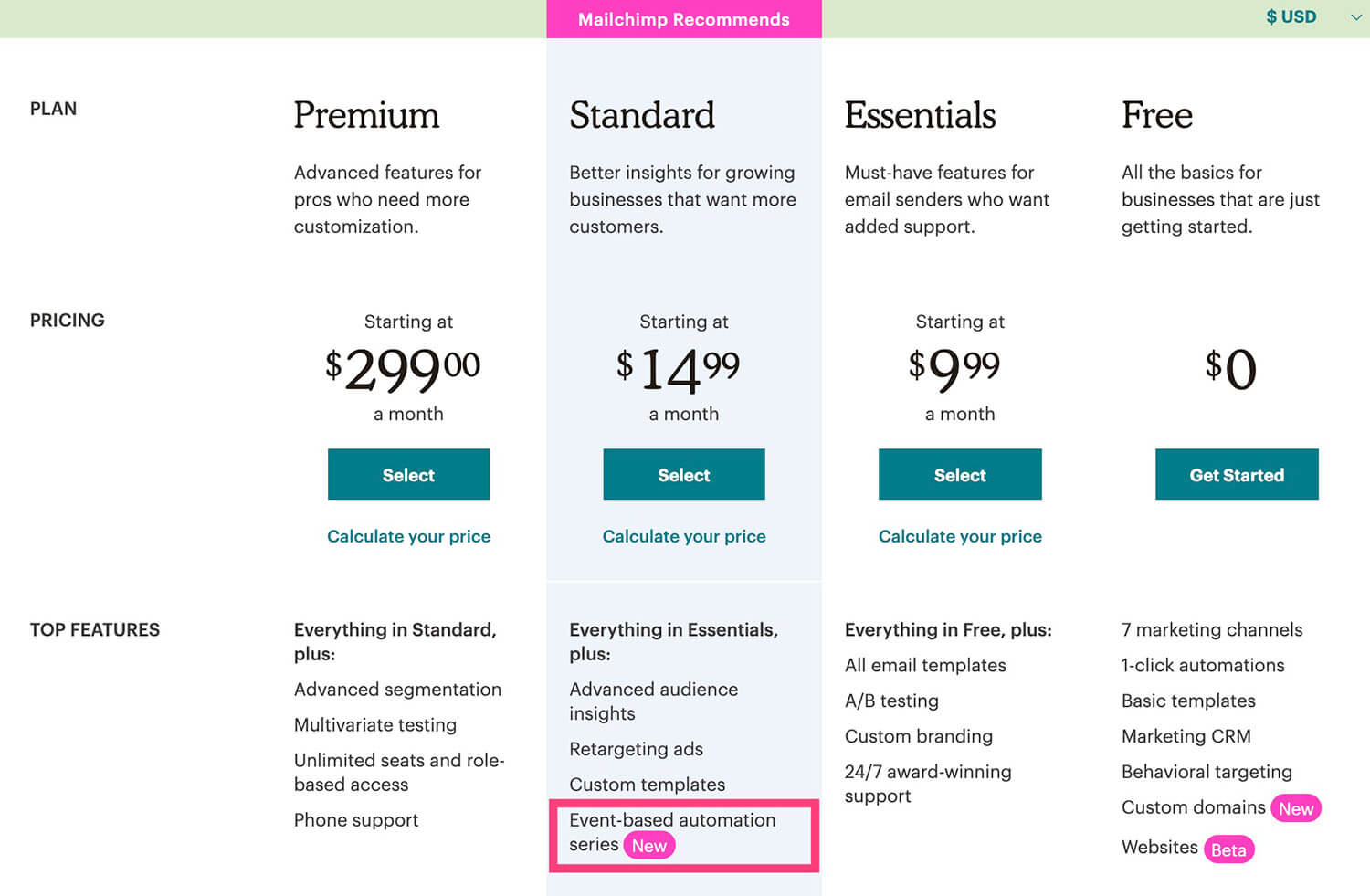Open Calculate your price under Essentials
The width and height of the screenshot is (1370, 896).
(960, 536)
